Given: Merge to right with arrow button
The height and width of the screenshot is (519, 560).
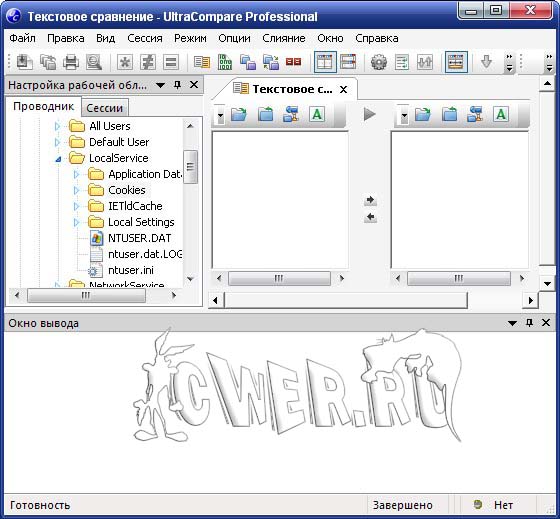Looking at the screenshot, I should click(370, 200).
